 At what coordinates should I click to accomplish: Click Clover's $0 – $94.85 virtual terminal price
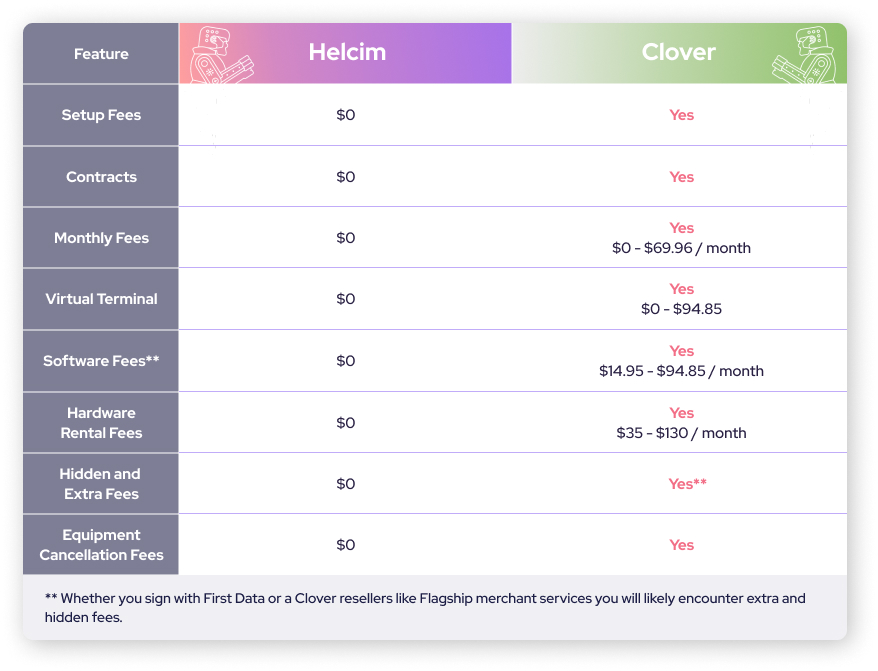pos(681,309)
